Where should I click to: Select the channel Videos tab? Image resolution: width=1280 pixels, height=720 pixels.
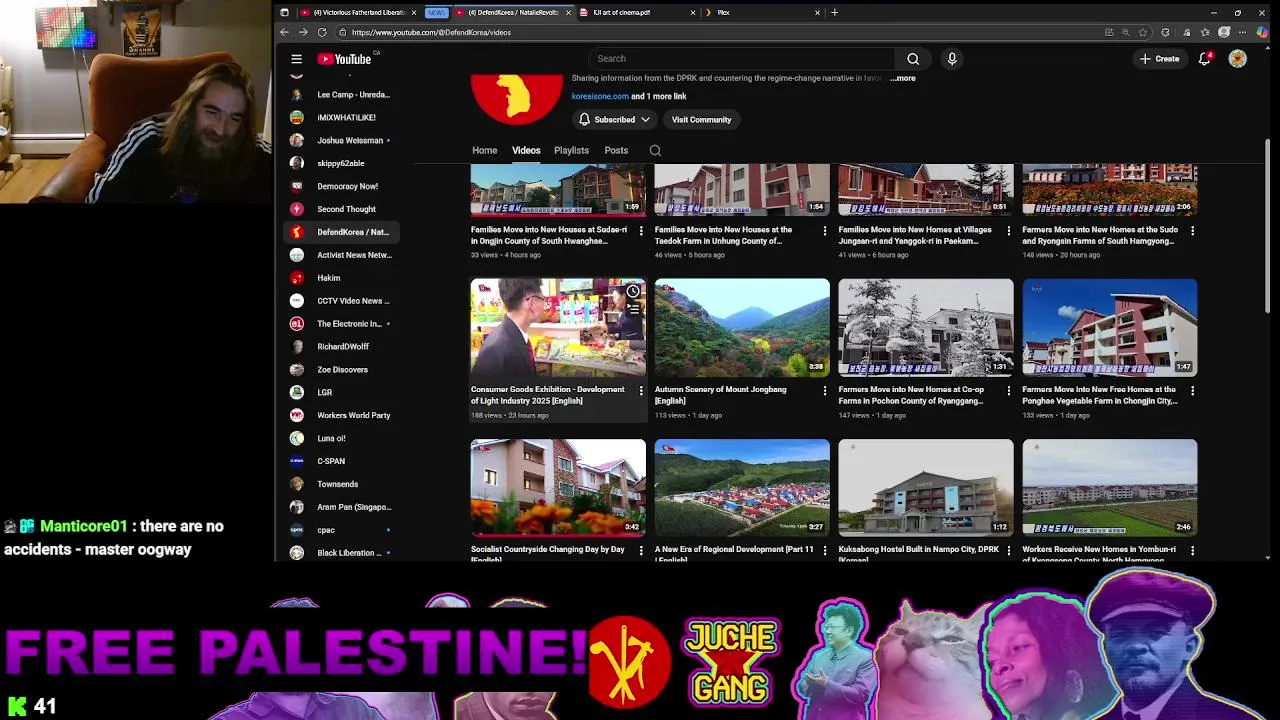pyautogui.click(x=526, y=150)
